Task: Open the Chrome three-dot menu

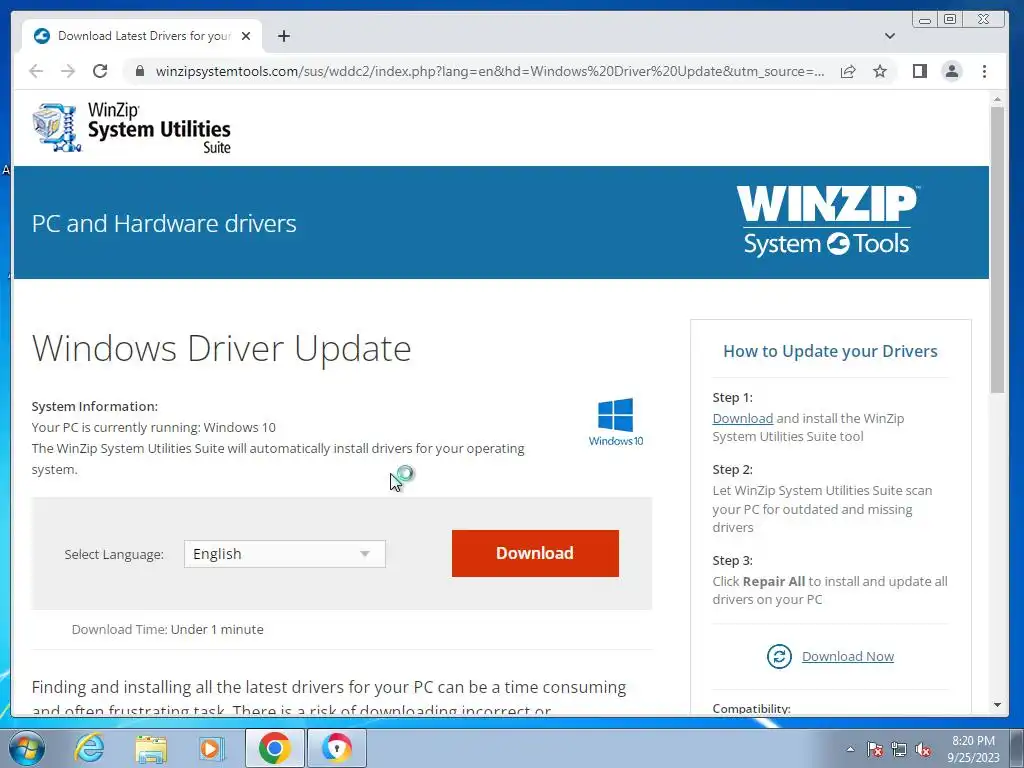Action: [984, 71]
